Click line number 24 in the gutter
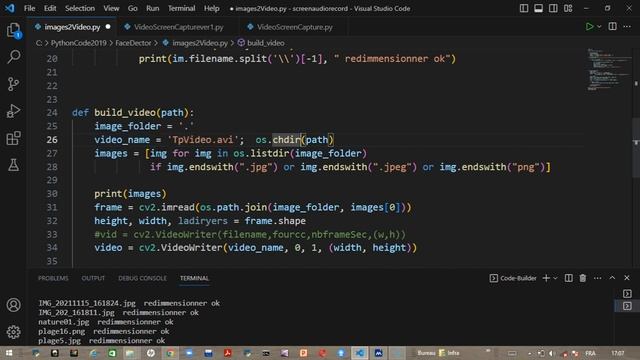640x360 pixels. [x=52, y=113]
